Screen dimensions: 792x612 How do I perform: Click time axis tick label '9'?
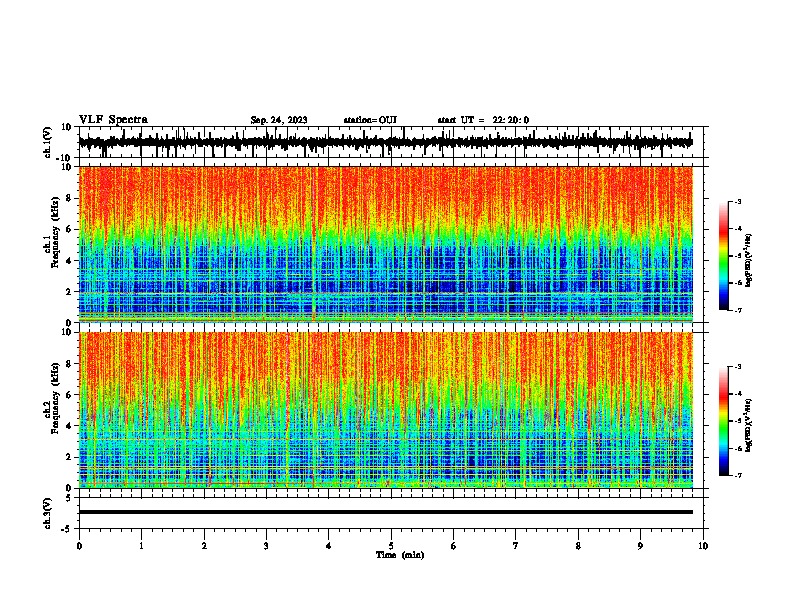coord(640,546)
